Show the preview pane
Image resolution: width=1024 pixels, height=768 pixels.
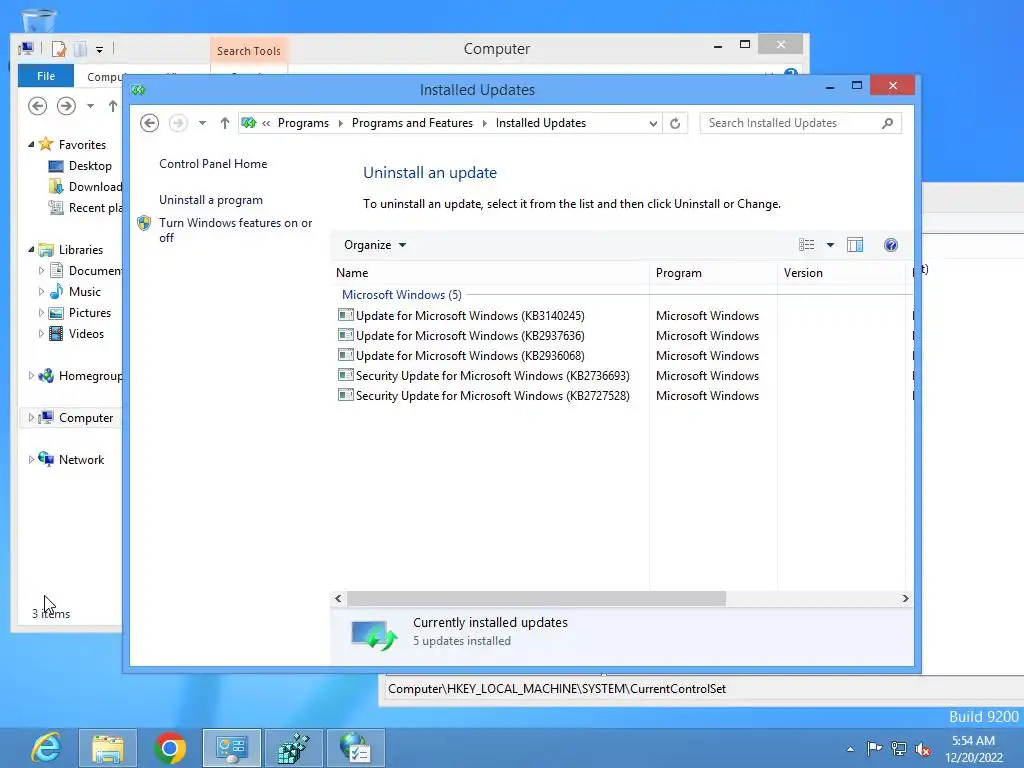[855, 245]
